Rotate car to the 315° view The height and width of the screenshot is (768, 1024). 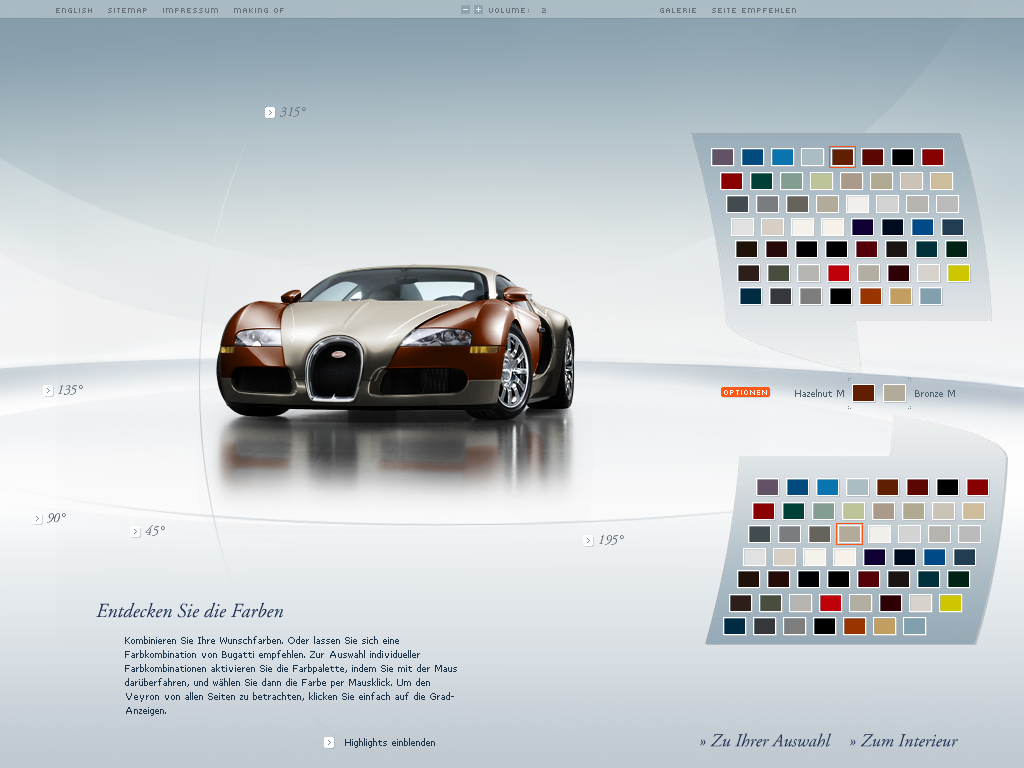click(270, 112)
